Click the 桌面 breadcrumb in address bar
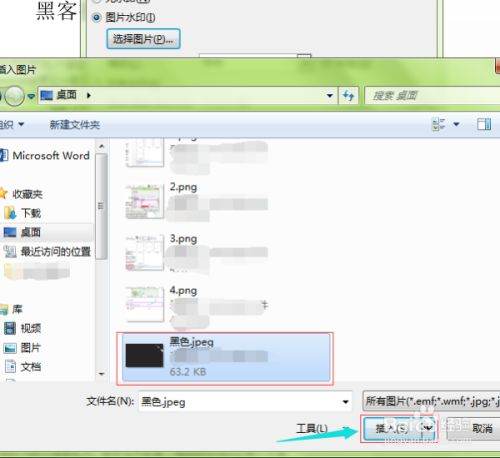 click(66, 95)
